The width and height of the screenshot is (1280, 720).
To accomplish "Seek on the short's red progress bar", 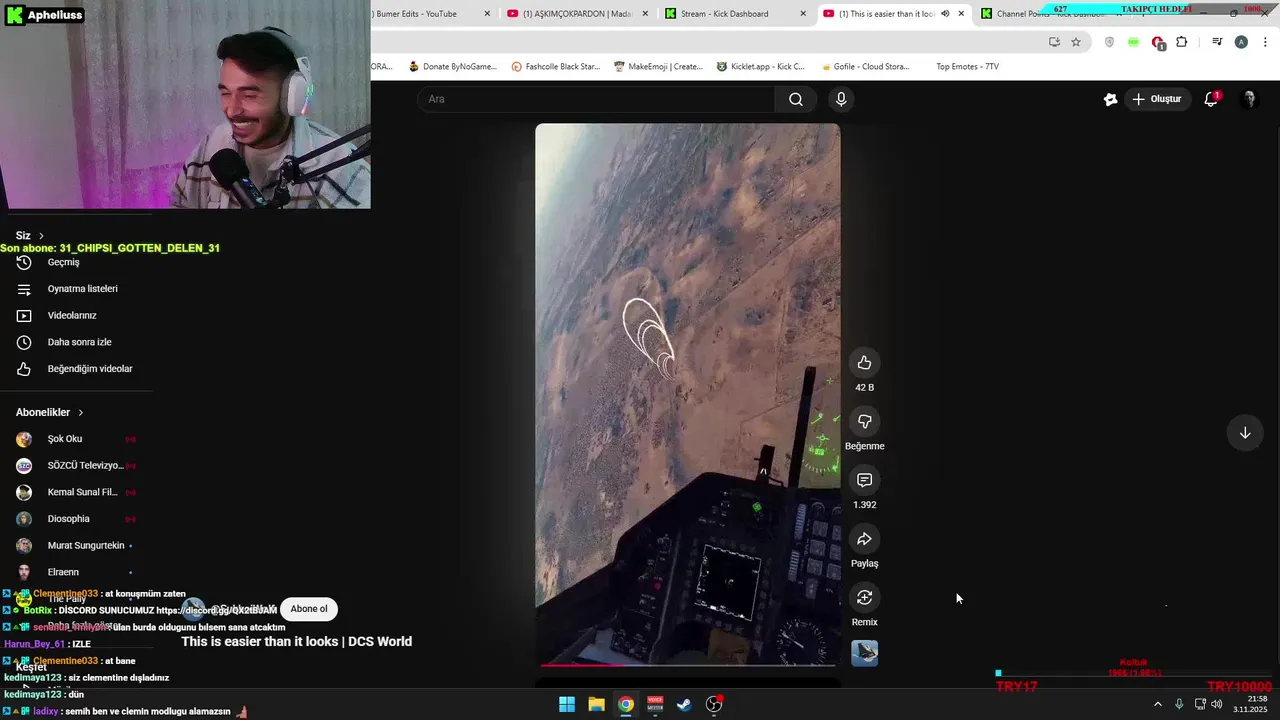I will tap(688, 664).
